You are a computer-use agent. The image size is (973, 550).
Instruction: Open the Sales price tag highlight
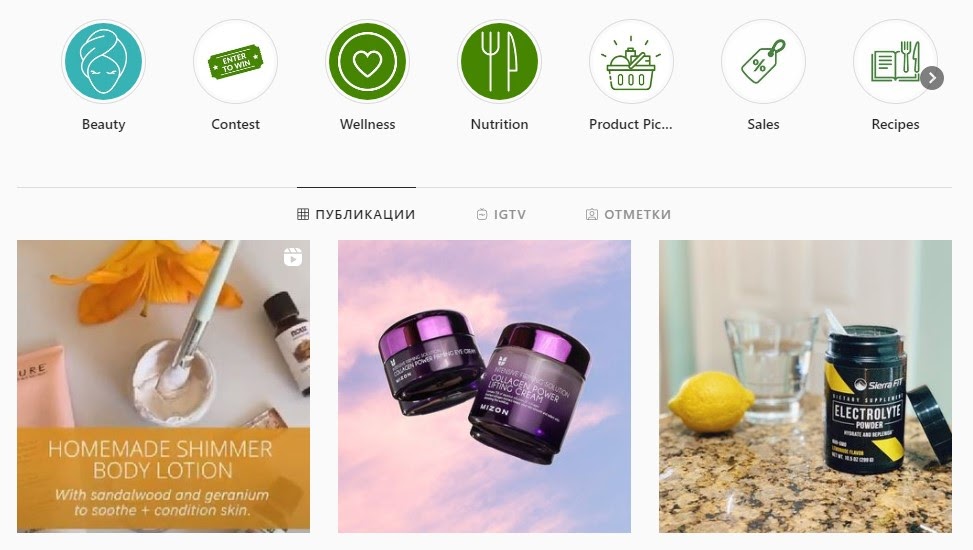(763, 61)
